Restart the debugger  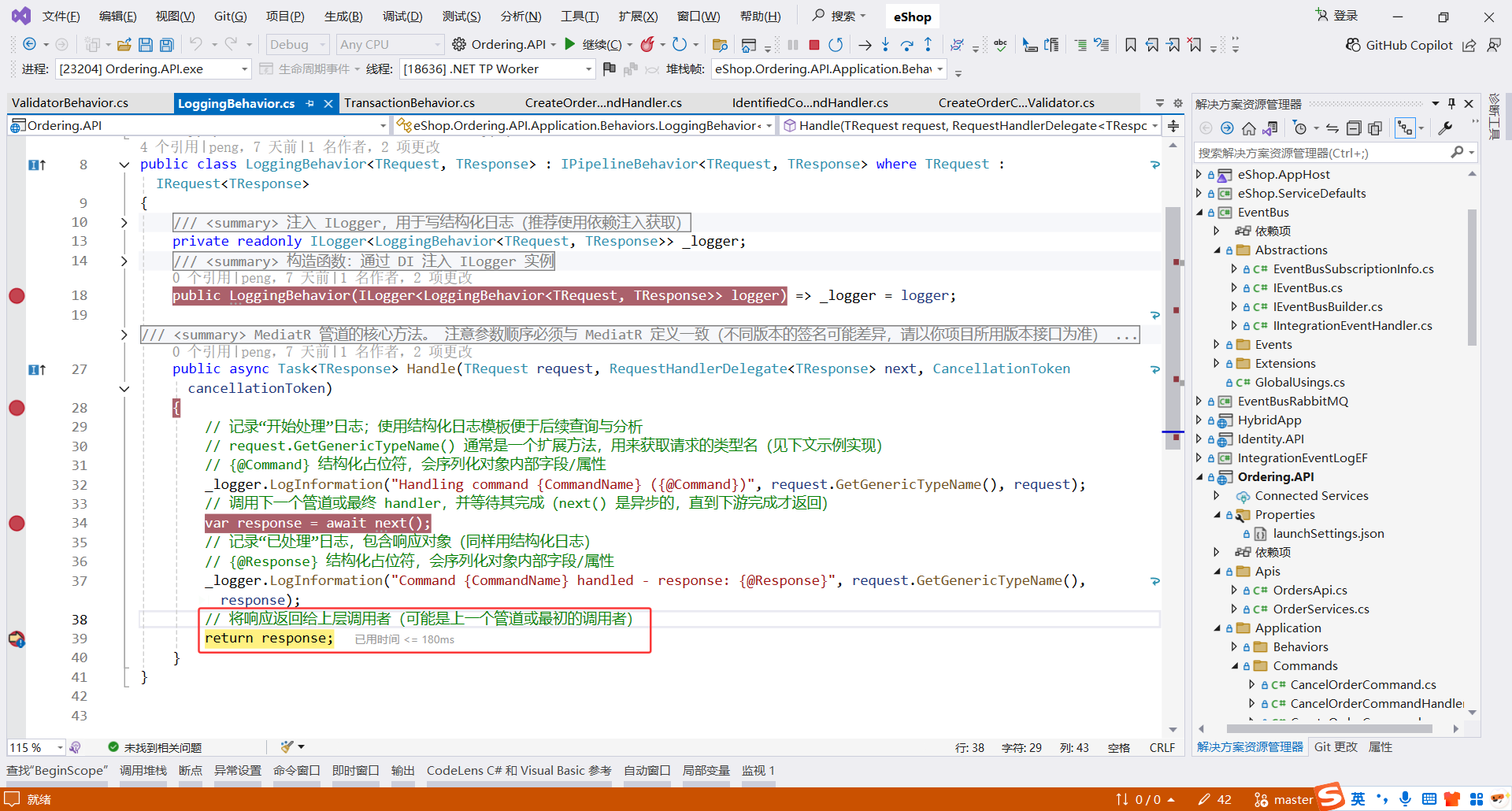point(836,45)
